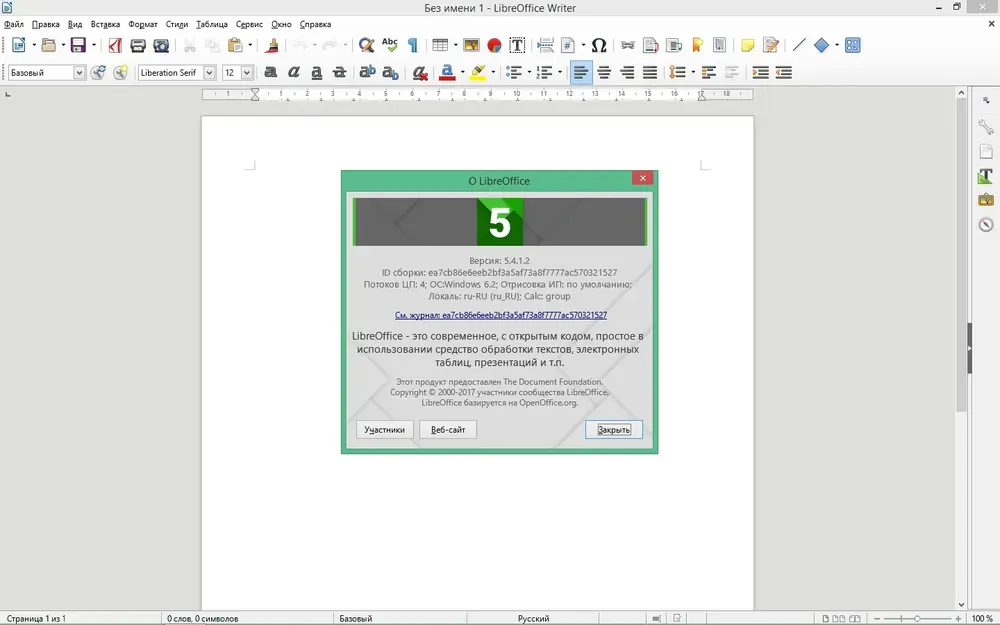
Task: Click the Insert Text Box icon
Action: (x=517, y=45)
